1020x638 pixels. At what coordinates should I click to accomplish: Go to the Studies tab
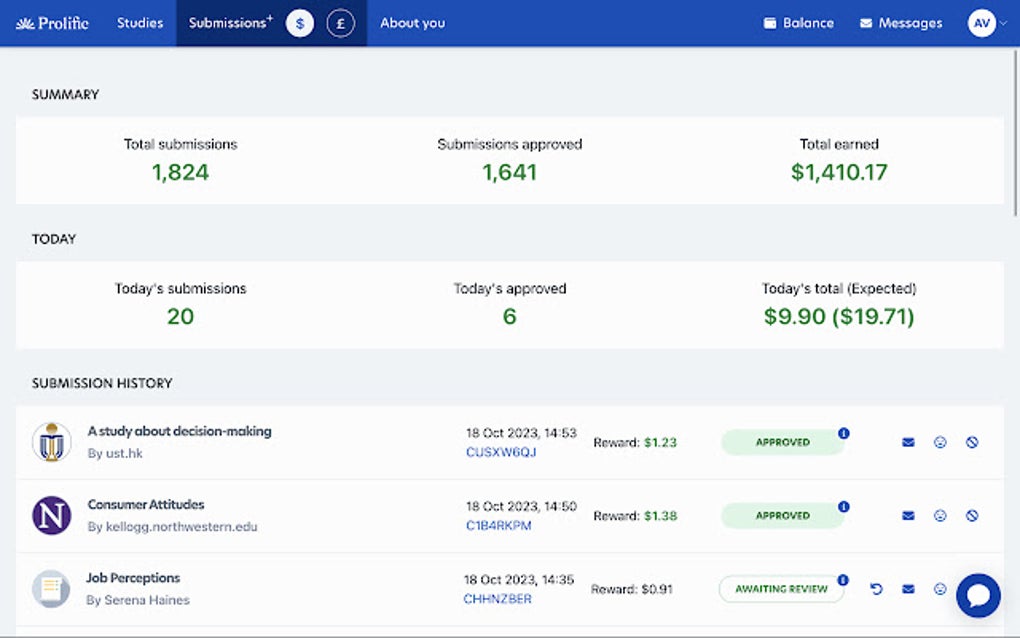[x=139, y=22]
